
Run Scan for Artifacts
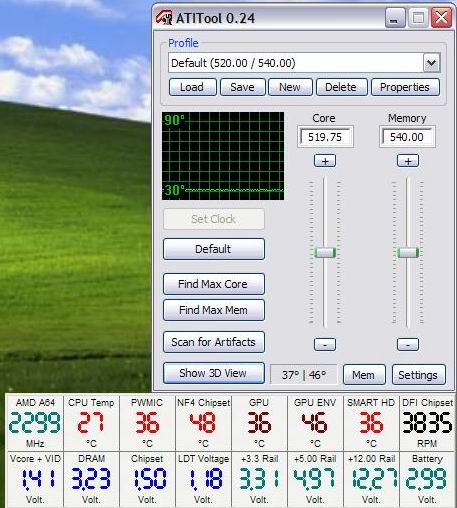(x=214, y=342)
